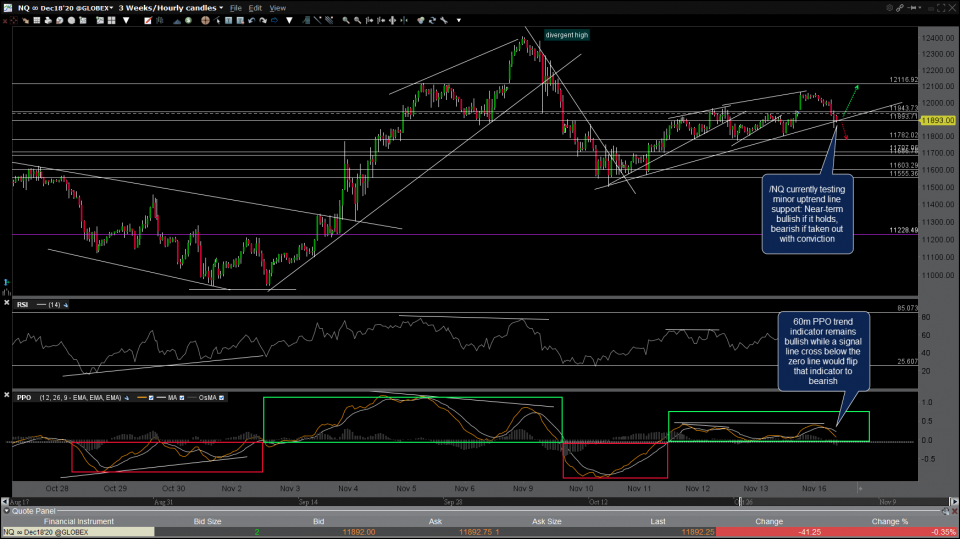Edit RSI settings via blue wrench icon

66,304
